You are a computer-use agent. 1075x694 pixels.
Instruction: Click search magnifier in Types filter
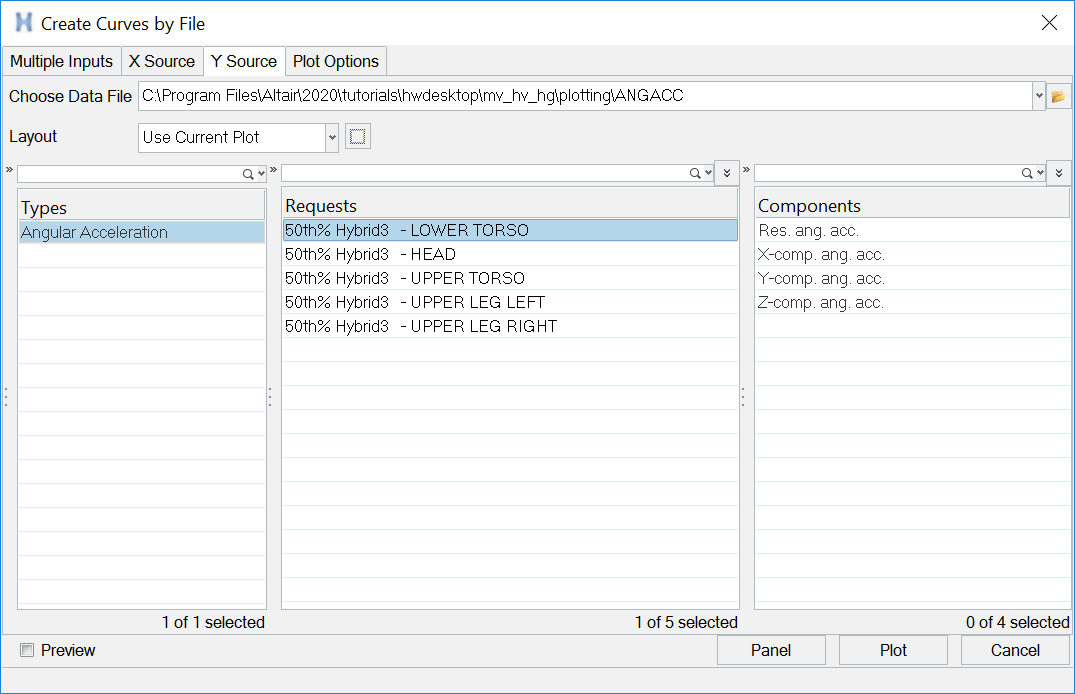coord(248,174)
